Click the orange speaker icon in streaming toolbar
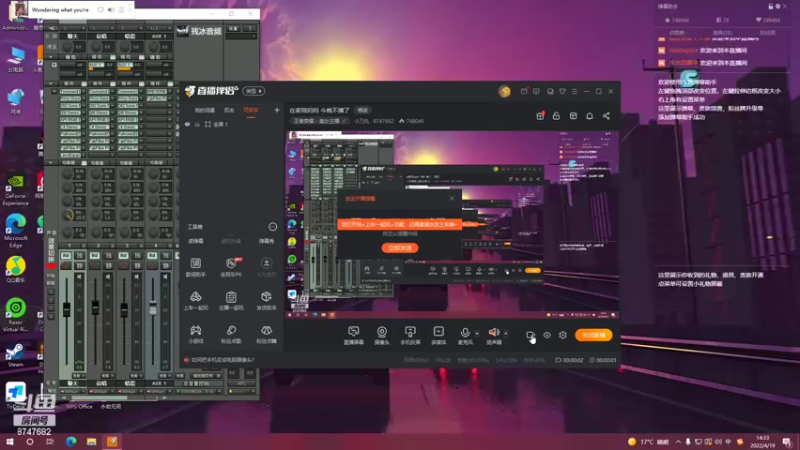This screenshot has width=800, height=450. (x=493, y=333)
